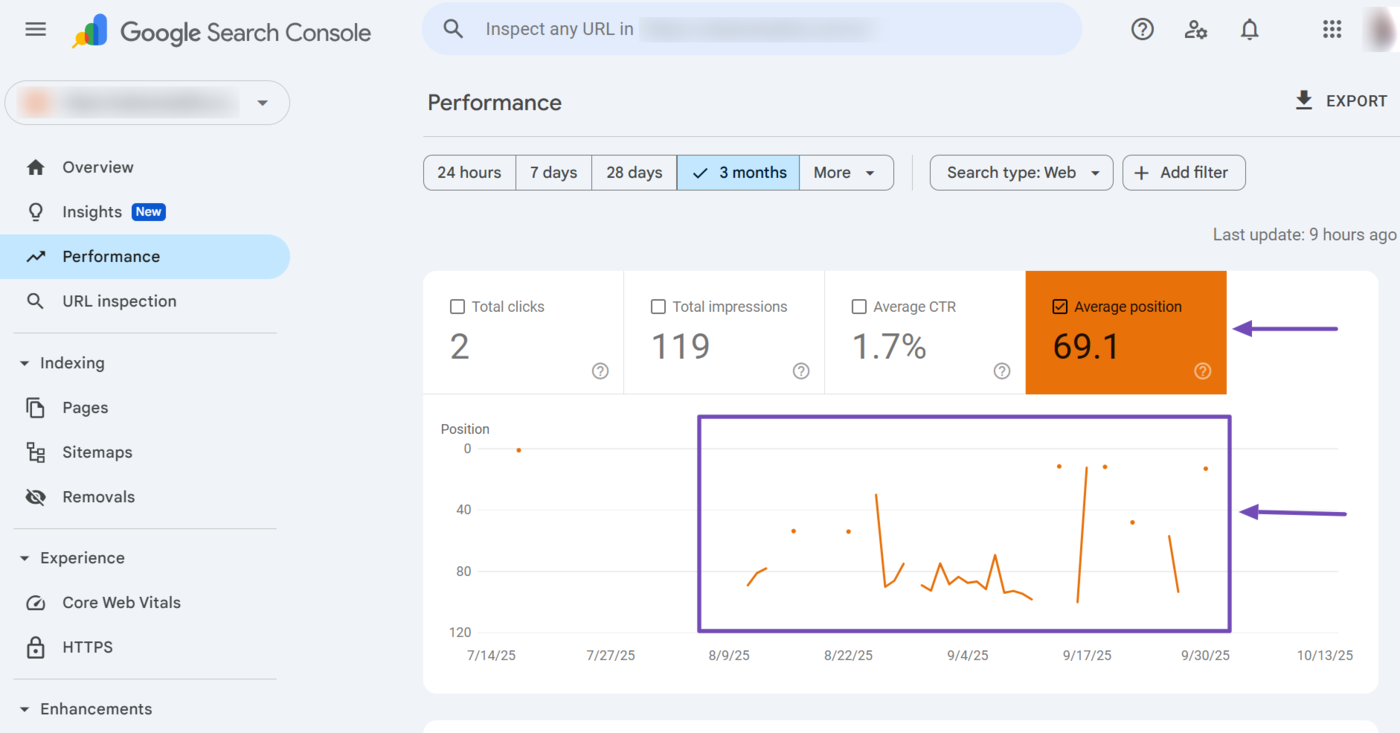This screenshot has width=1400, height=733.
Task: Open the Removals tool
Action: 100,496
